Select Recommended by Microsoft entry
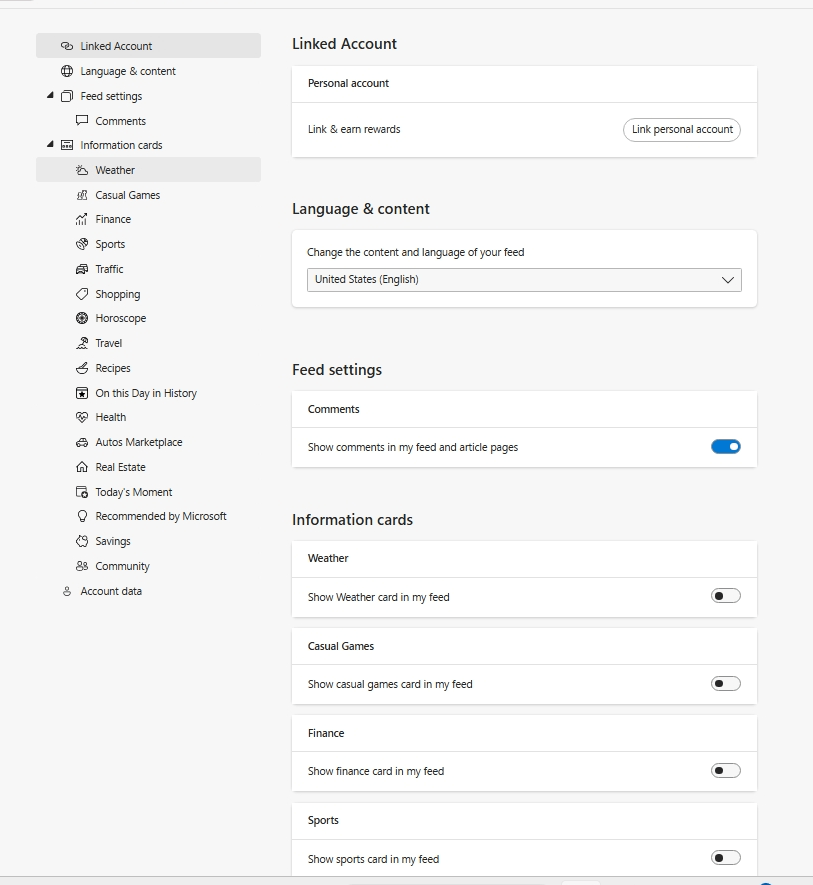The height and width of the screenshot is (885, 813). click(161, 516)
